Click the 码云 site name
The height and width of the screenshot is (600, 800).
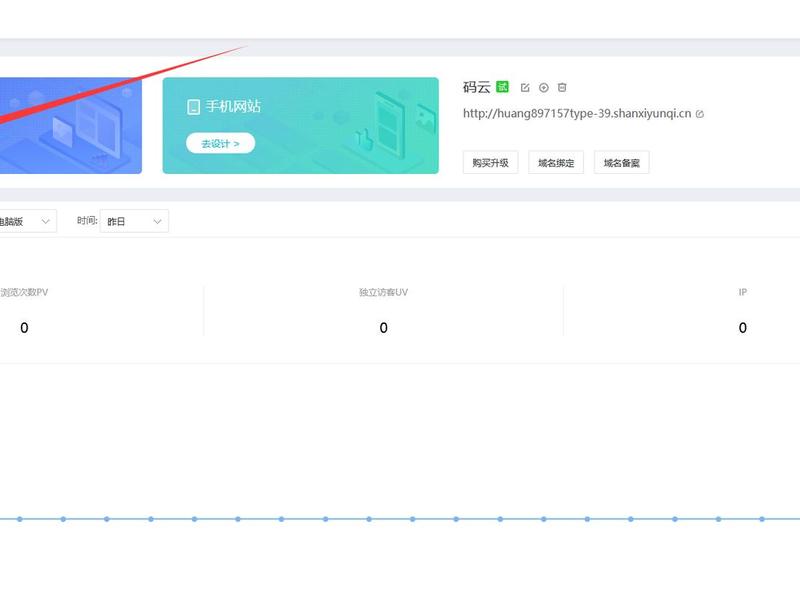click(x=477, y=87)
